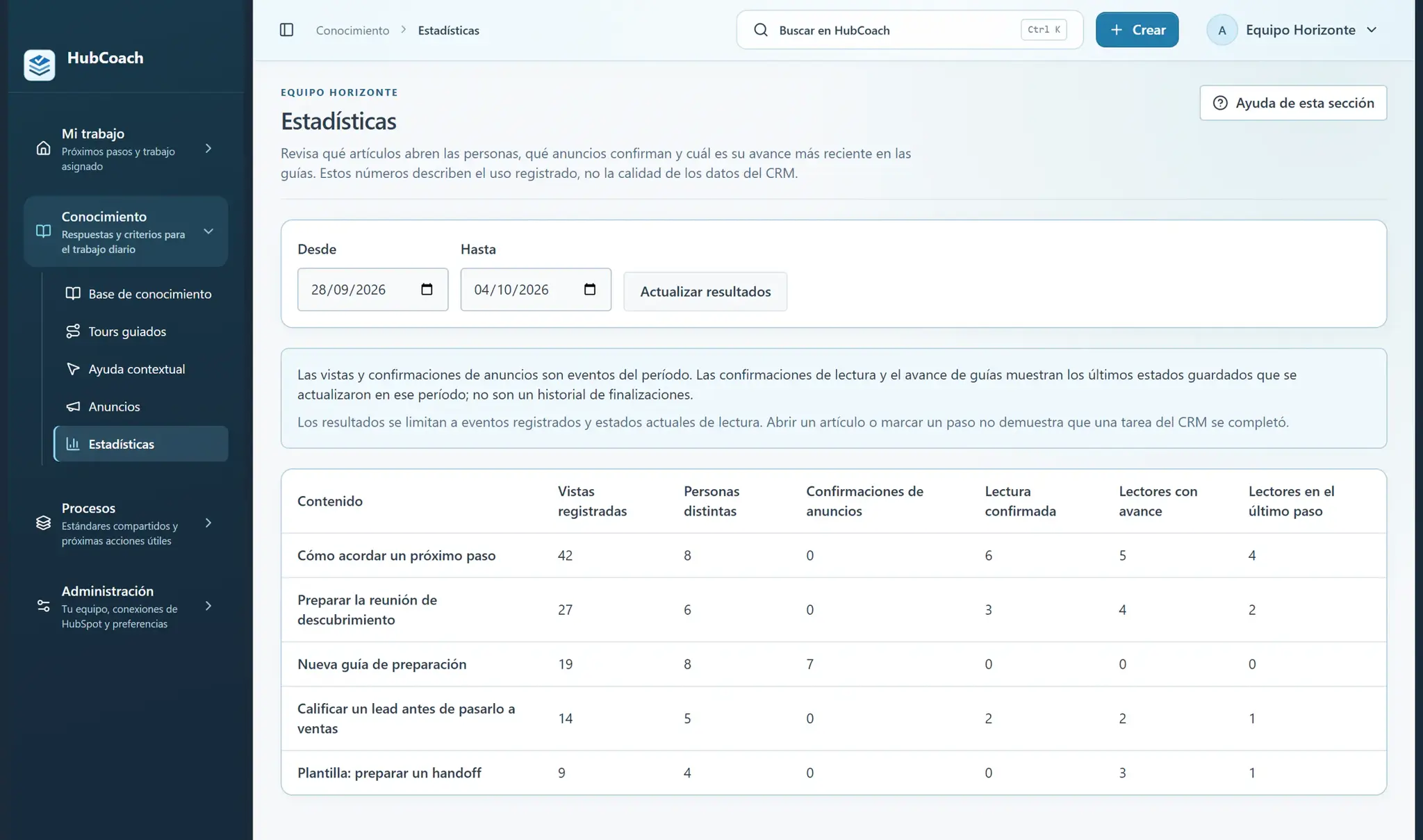The height and width of the screenshot is (840, 1423).
Task: Click the Lectura confirmada column header
Action: click(x=1020, y=501)
